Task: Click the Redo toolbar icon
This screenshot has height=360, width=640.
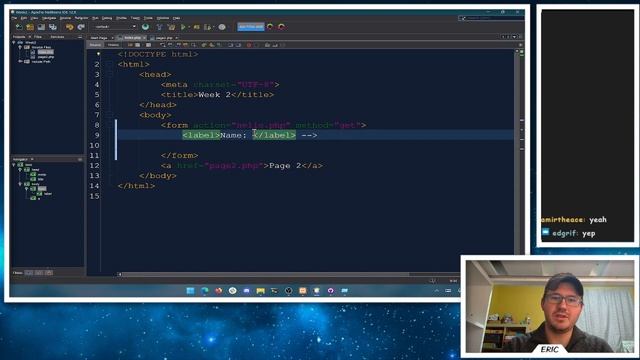Action: (81, 27)
